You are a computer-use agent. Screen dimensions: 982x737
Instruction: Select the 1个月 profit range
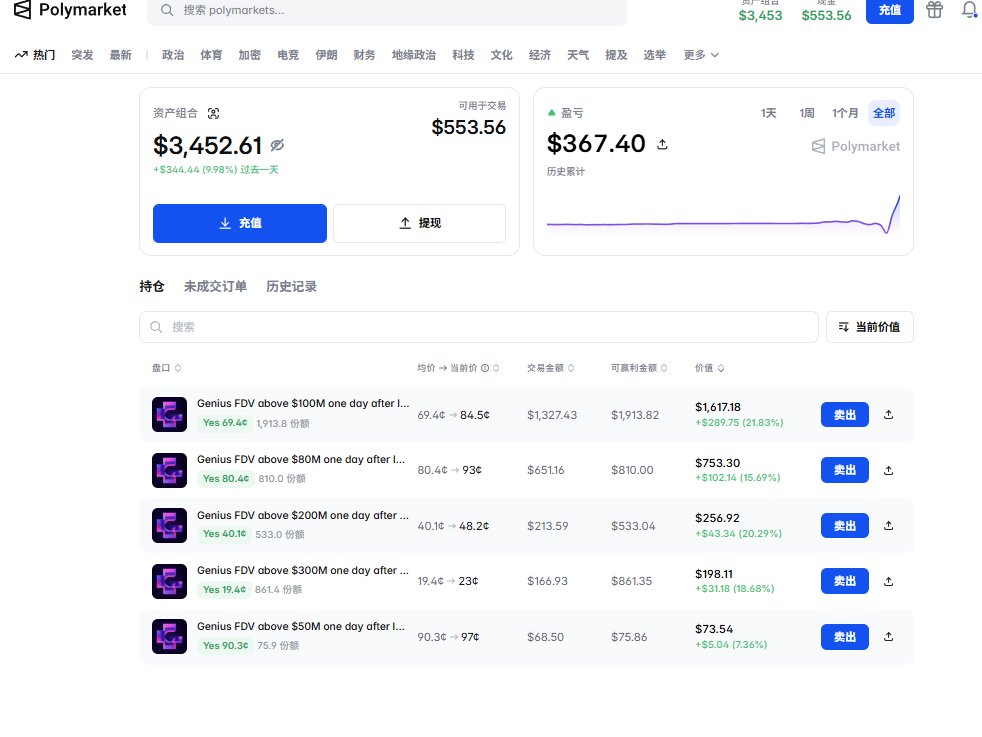[x=845, y=113]
